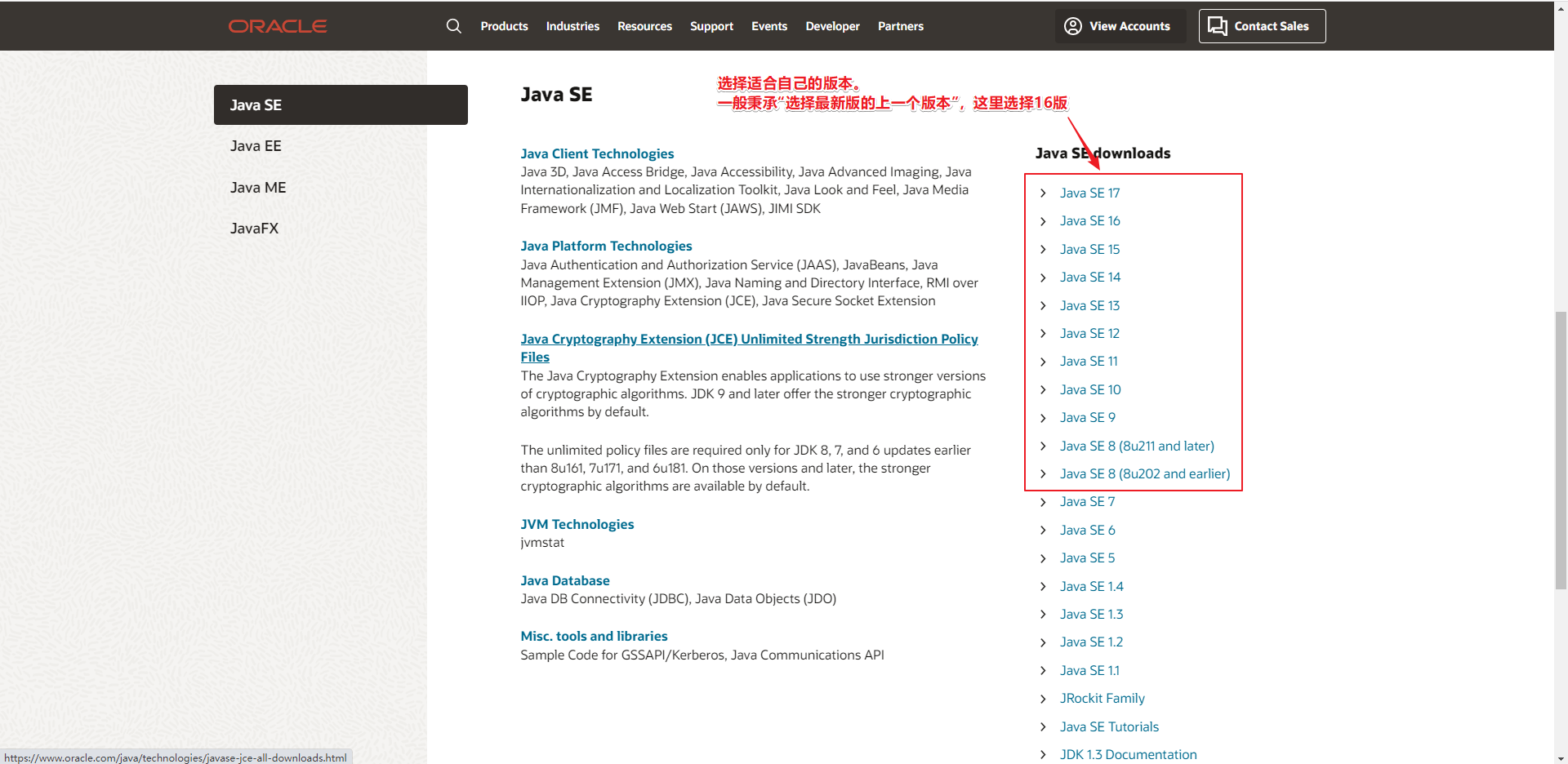The height and width of the screenshot is (764, 1568).
Task: Open the Events menu
Action: [x=769, y=26]
